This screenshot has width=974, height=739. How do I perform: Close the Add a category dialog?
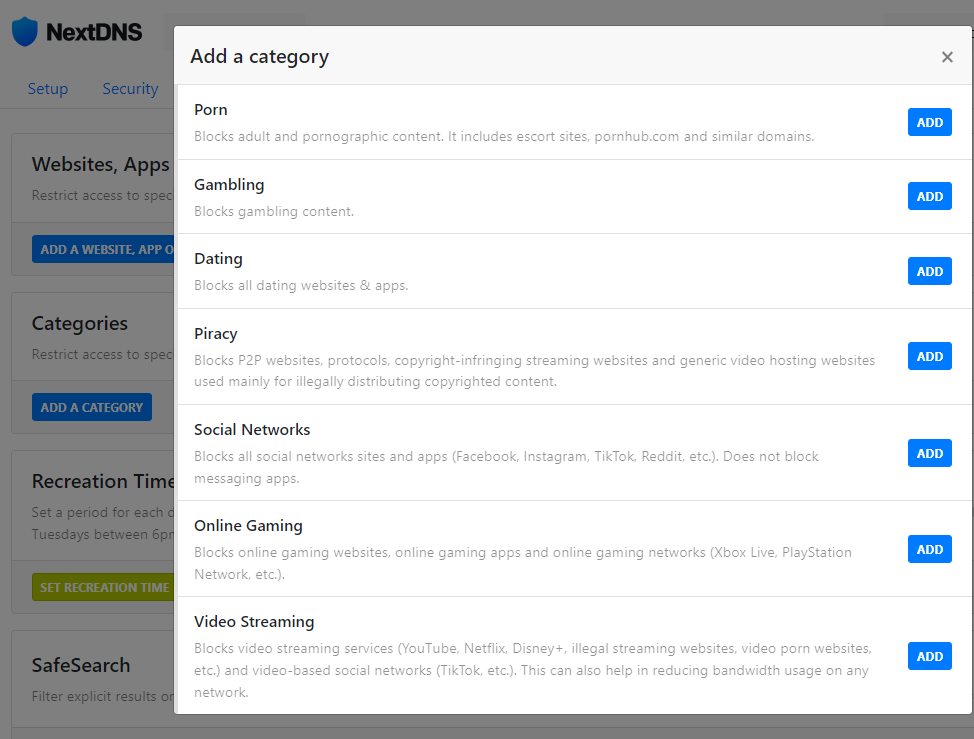coord(947,57)
